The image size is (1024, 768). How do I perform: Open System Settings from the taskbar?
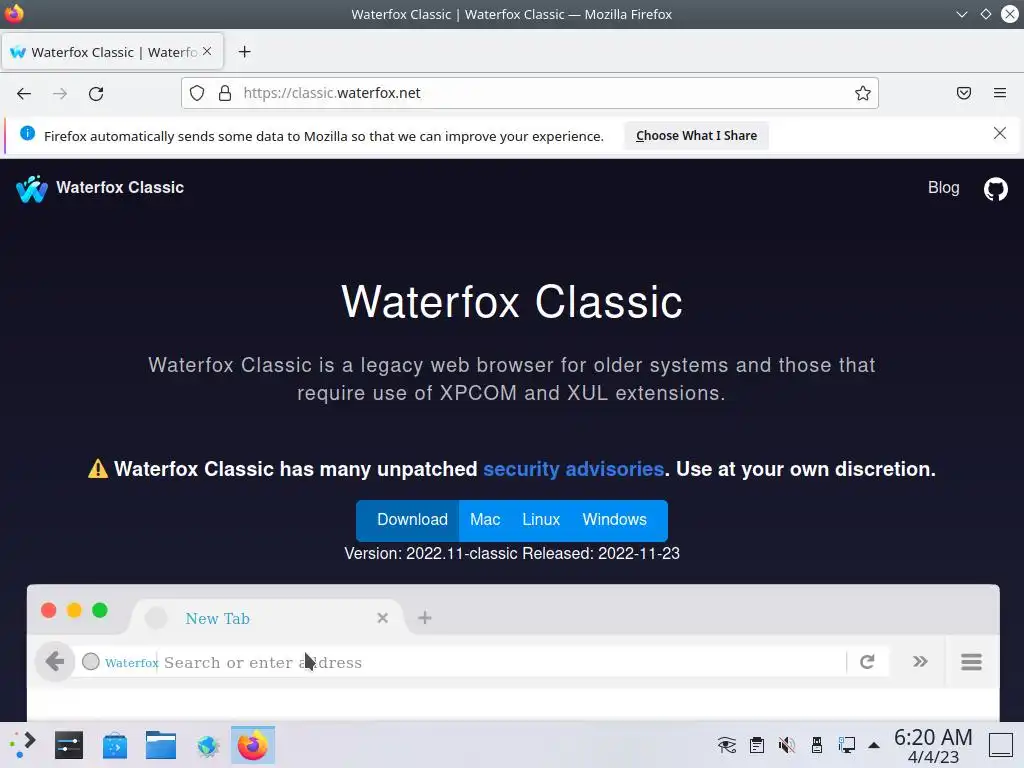69,745
